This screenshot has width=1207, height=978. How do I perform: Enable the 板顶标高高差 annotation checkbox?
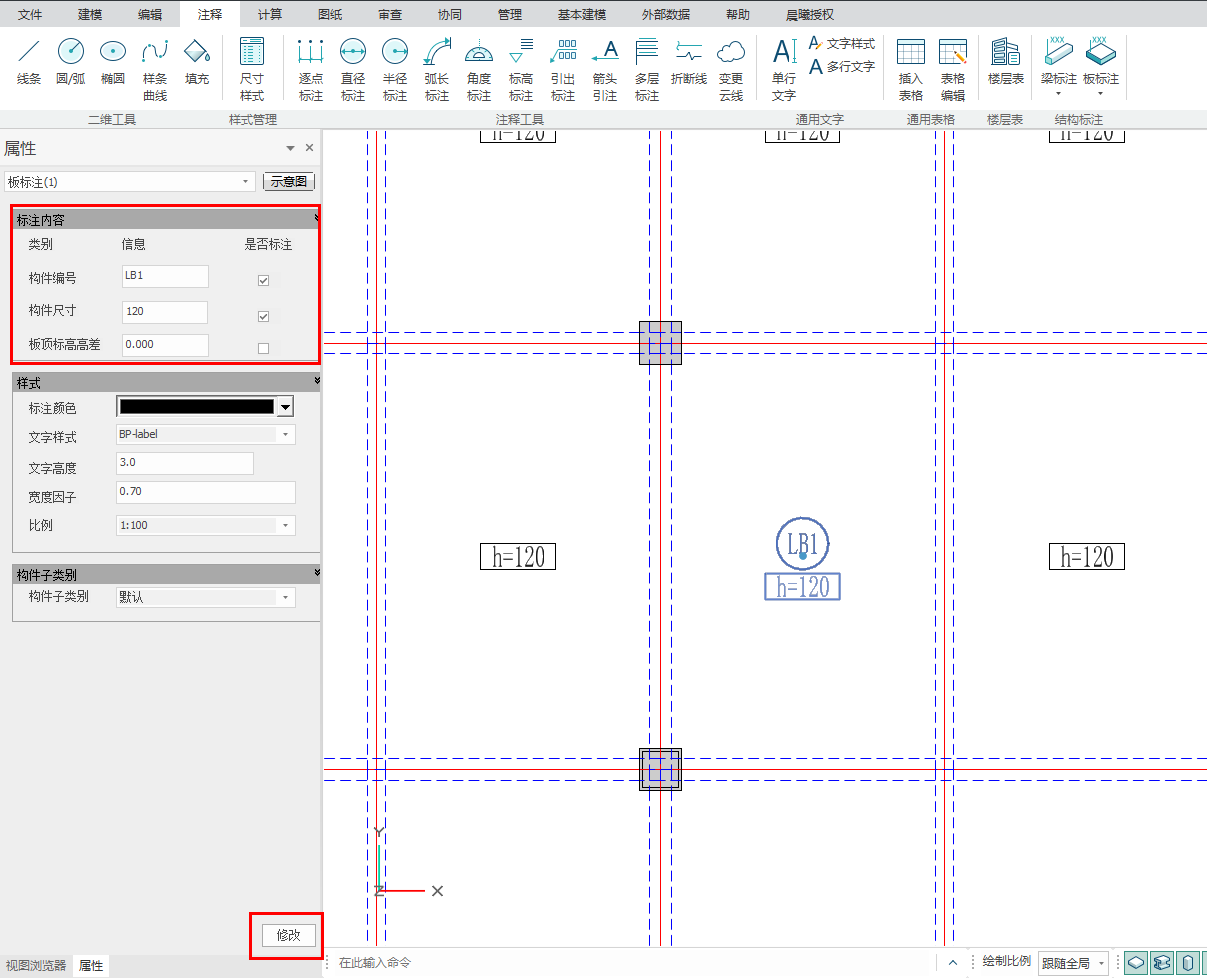tap(264, 349)
